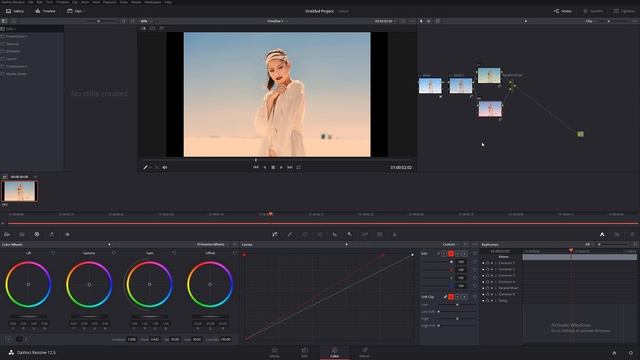Toggle Image Wipe in viewer
Screen dimensions: 640x360
143,28
